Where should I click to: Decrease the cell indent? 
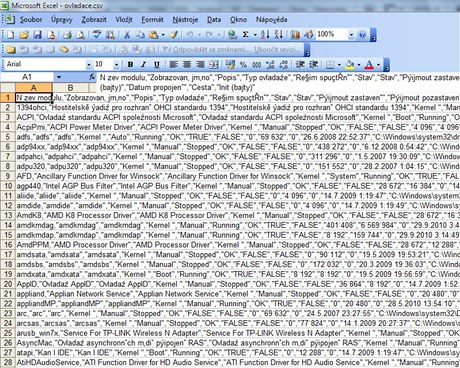tap(300, 64)
